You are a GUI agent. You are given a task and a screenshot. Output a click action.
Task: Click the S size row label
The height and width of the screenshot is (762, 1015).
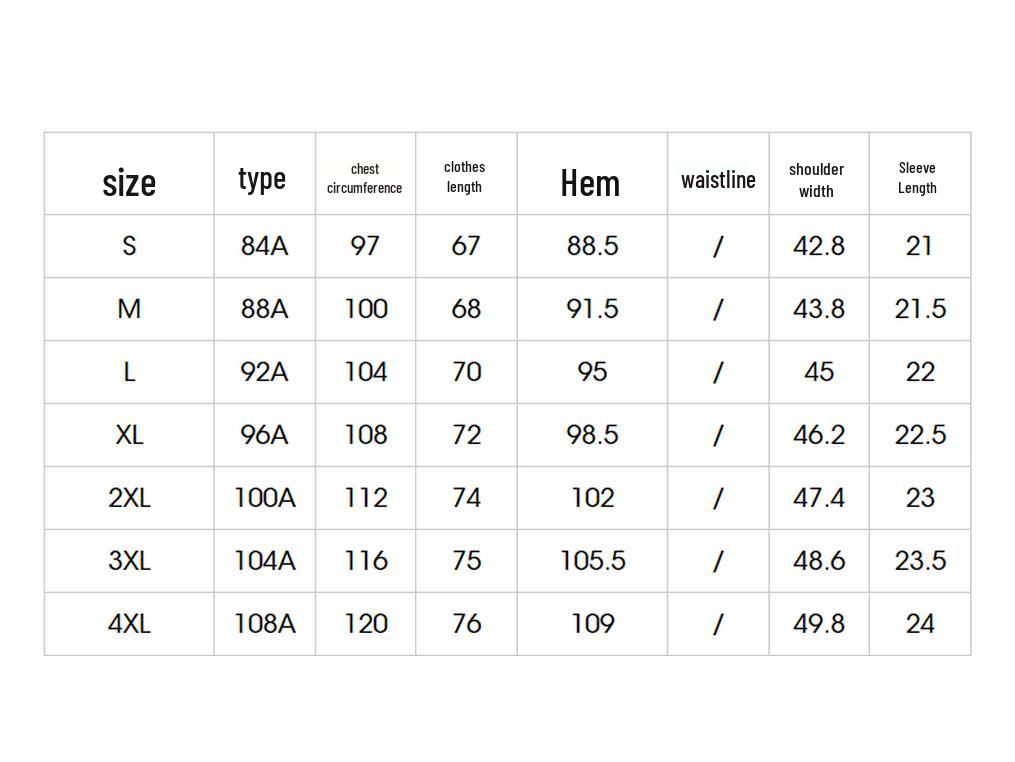pyautogui.click(x=129, y=246)
